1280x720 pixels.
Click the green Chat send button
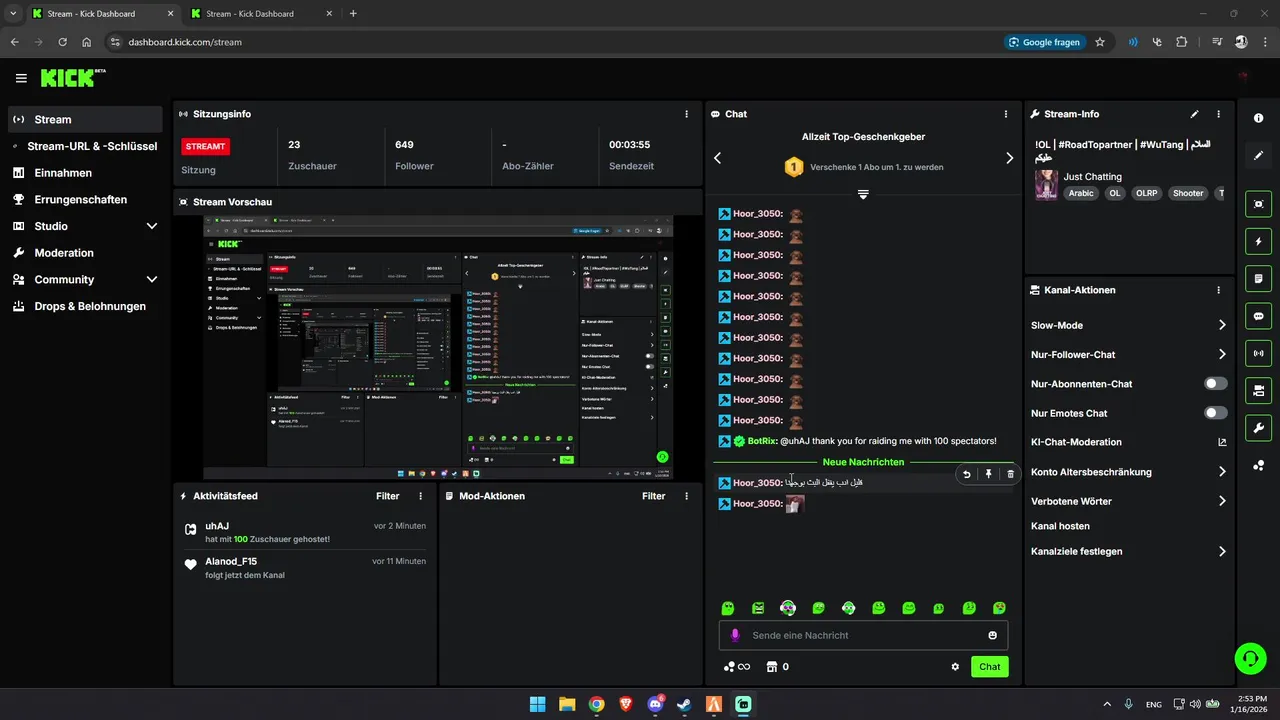(x=989, y=667)
